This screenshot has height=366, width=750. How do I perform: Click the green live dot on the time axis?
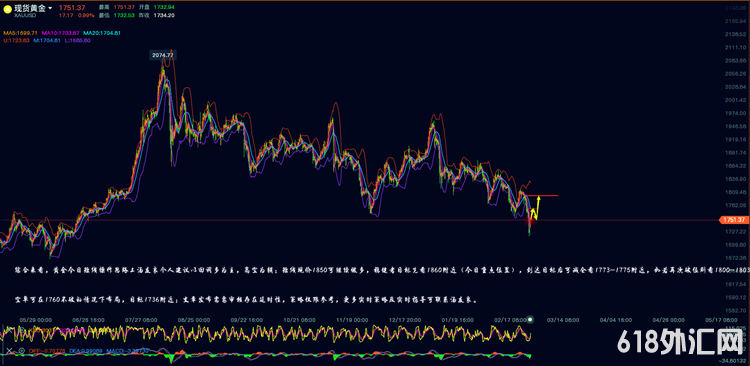point(530,319)
